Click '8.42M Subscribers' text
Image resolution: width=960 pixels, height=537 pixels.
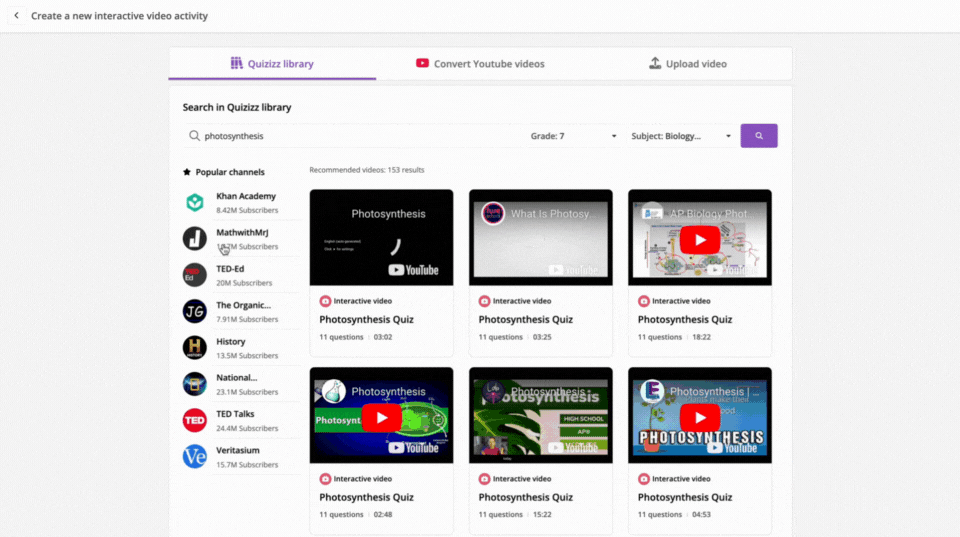coord(247,210)
